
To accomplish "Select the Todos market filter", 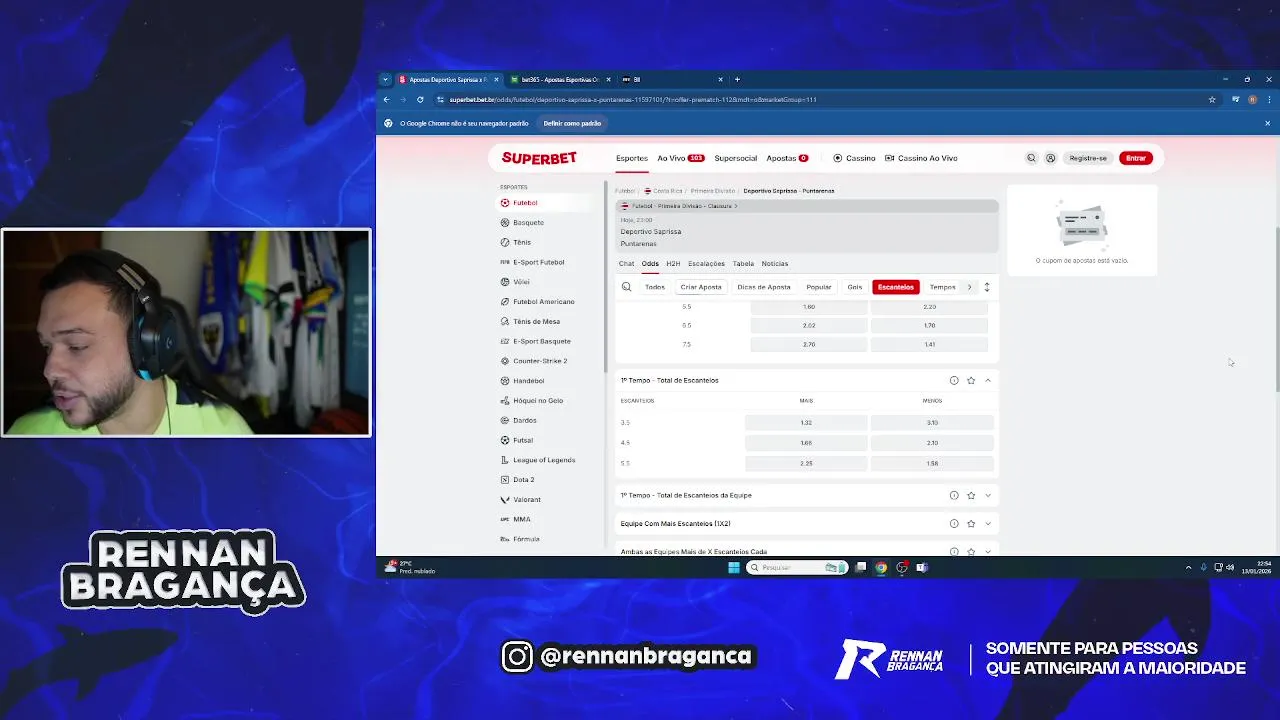I will pos(655,287).
